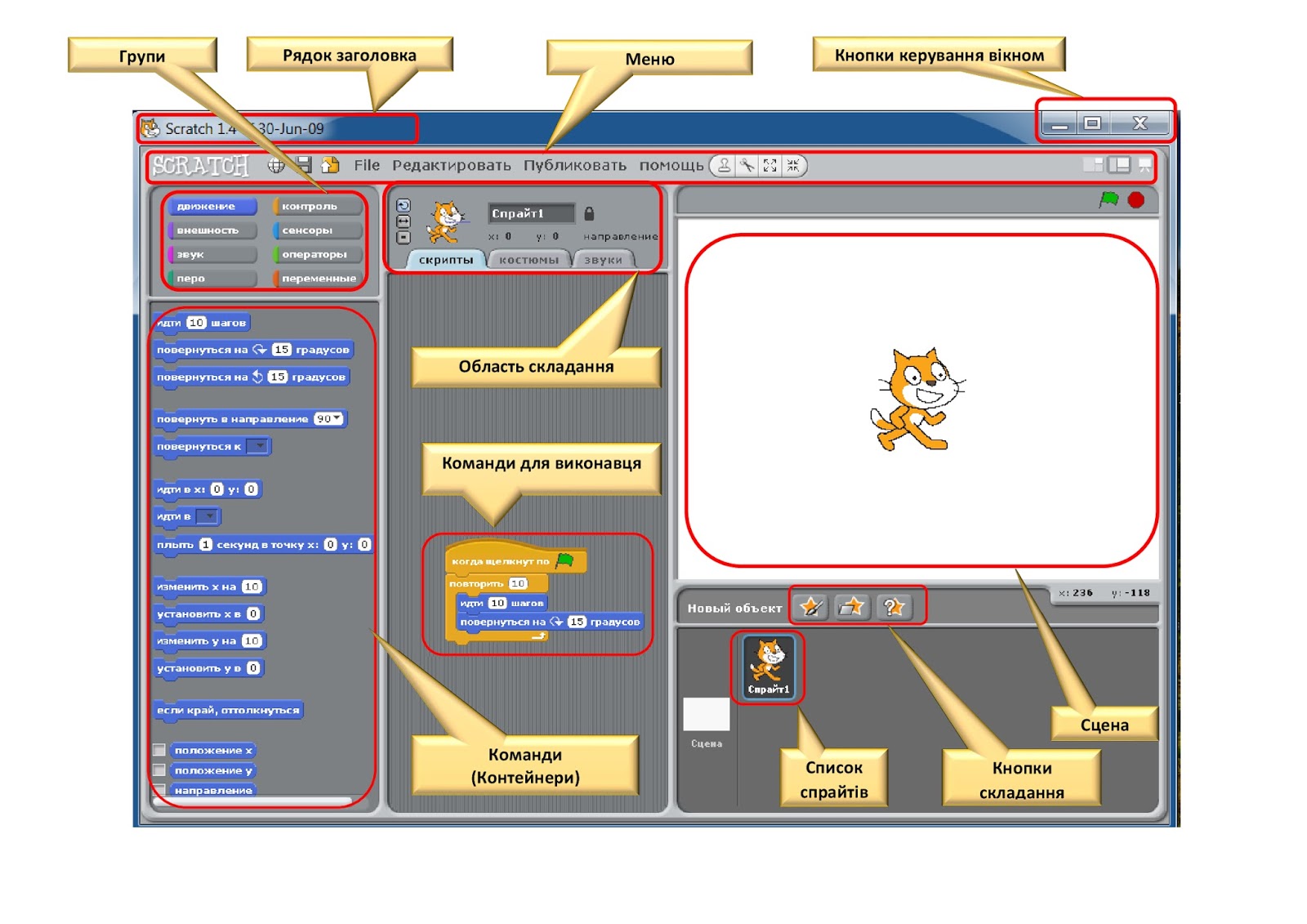The width and height of the screenshot is (1307, 924).
Task: Click the SCRATCH logo
Action: pos(201,166)
